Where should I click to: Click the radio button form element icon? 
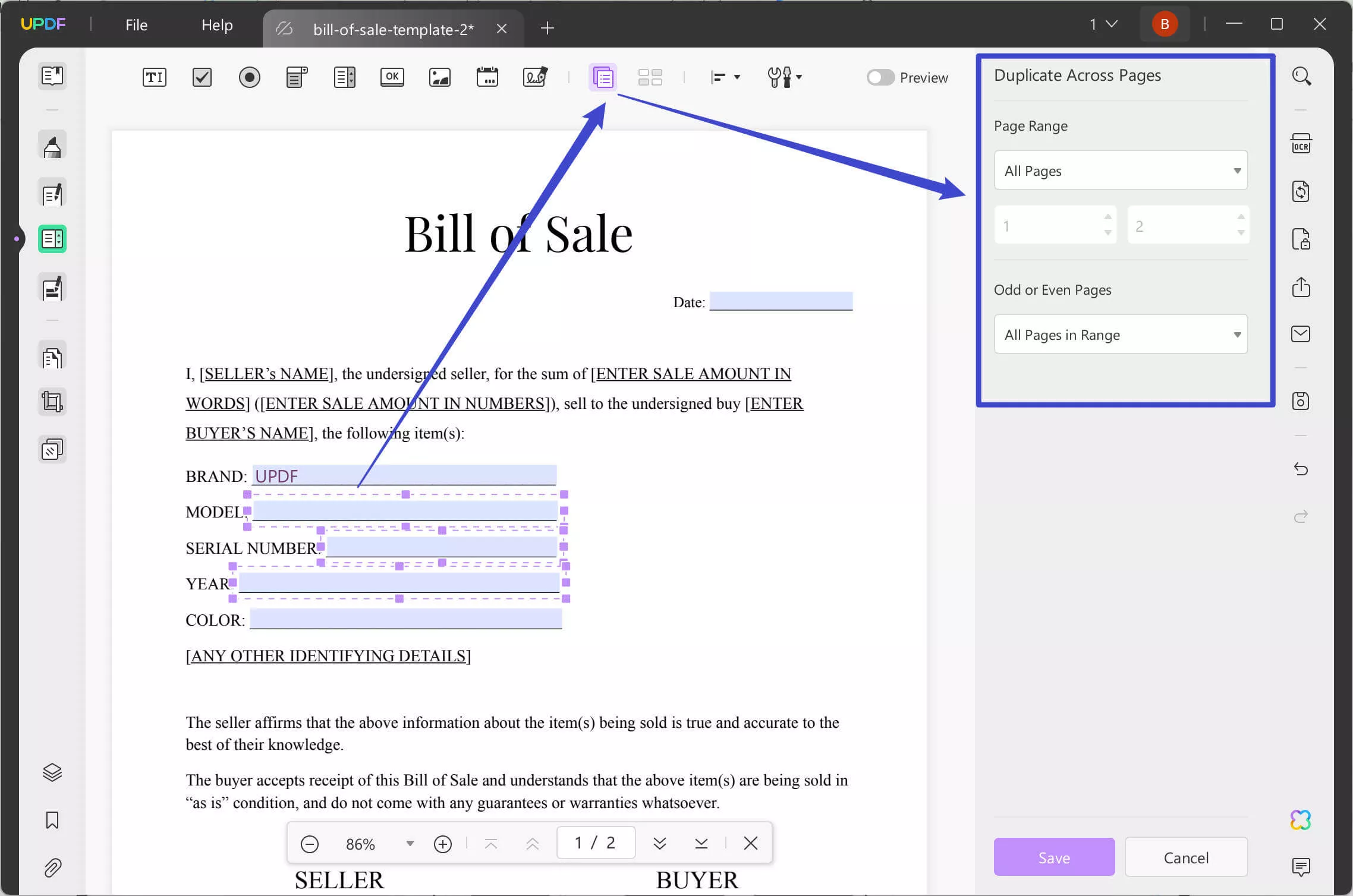[249, 77]
